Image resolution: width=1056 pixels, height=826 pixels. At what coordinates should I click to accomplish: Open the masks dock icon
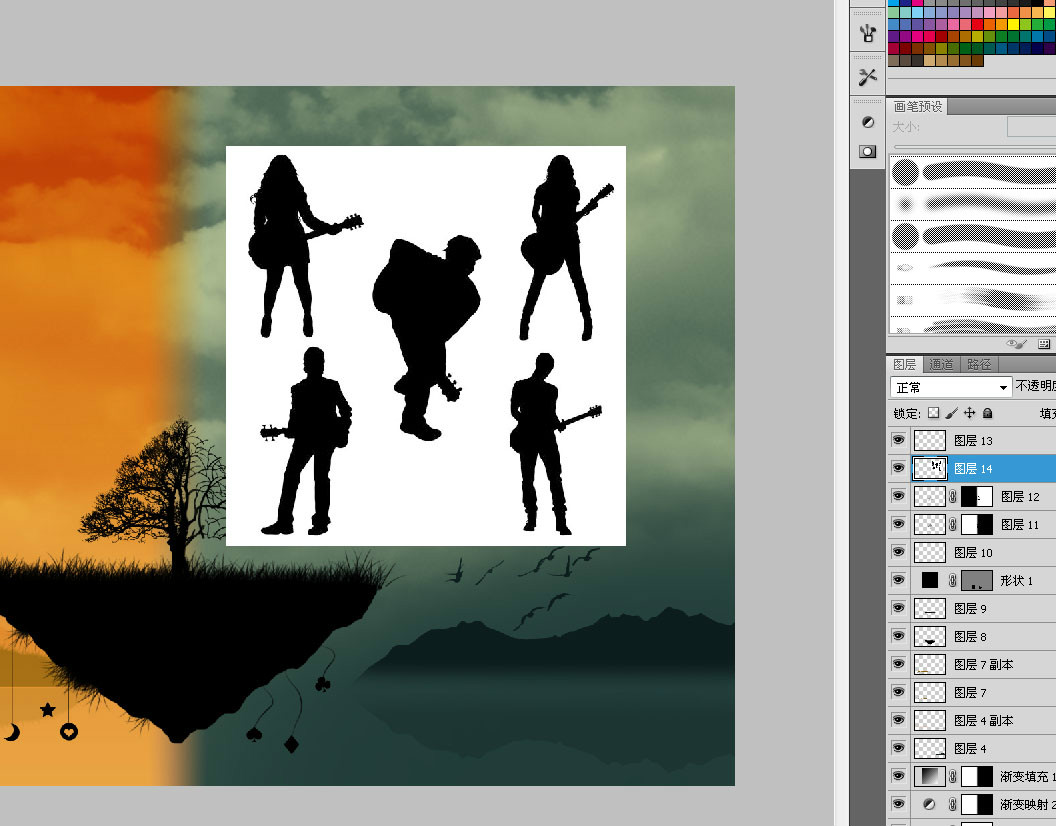tap(867, 151)
